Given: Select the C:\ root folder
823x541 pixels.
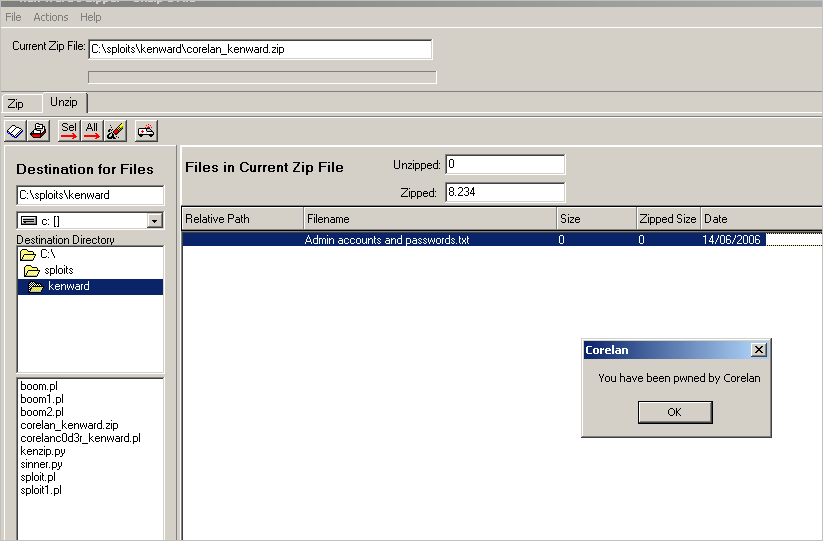Looking at the screenshot, I should 47,255.
